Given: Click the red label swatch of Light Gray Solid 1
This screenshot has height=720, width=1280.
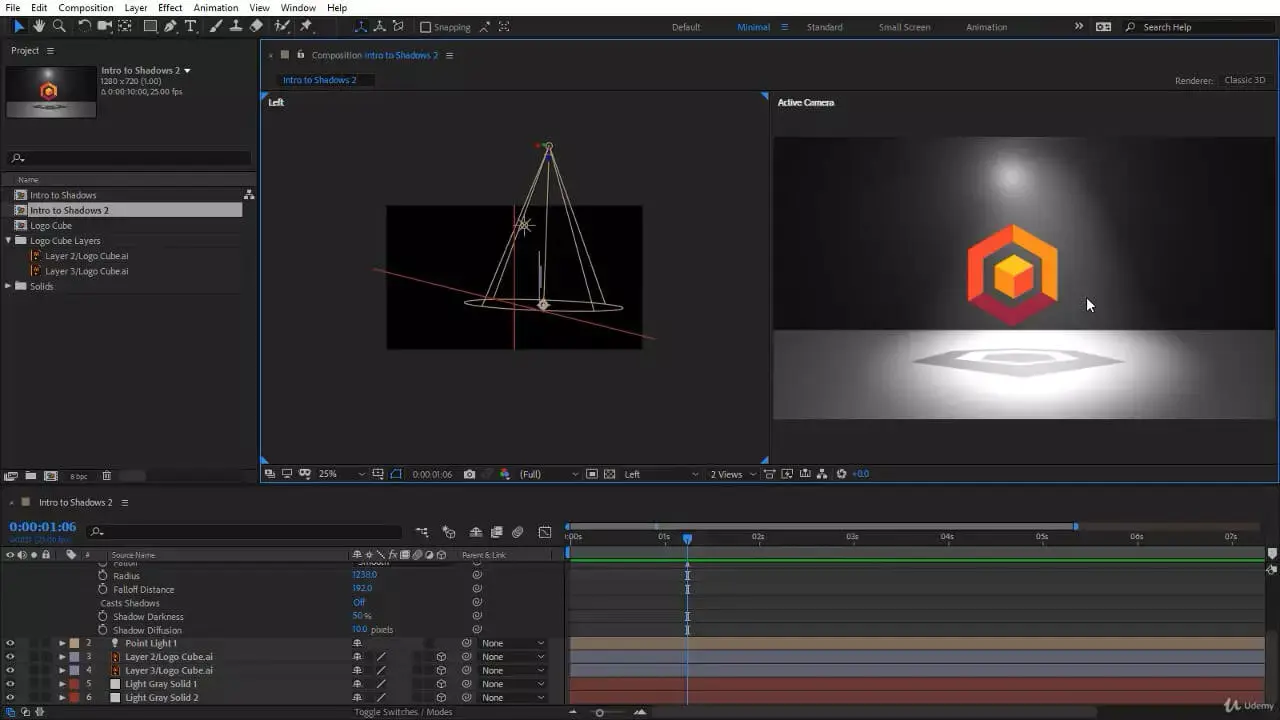Looking at the screenshot, I should point(74,684).
